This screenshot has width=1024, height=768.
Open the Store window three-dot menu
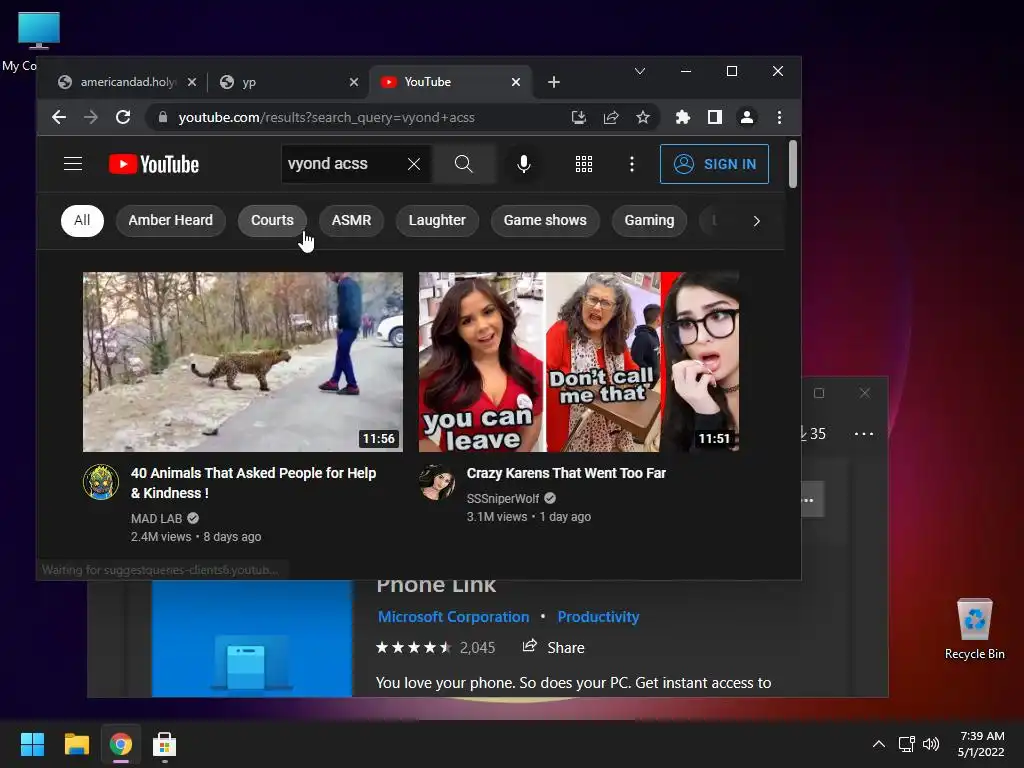[x=864, y=434]
